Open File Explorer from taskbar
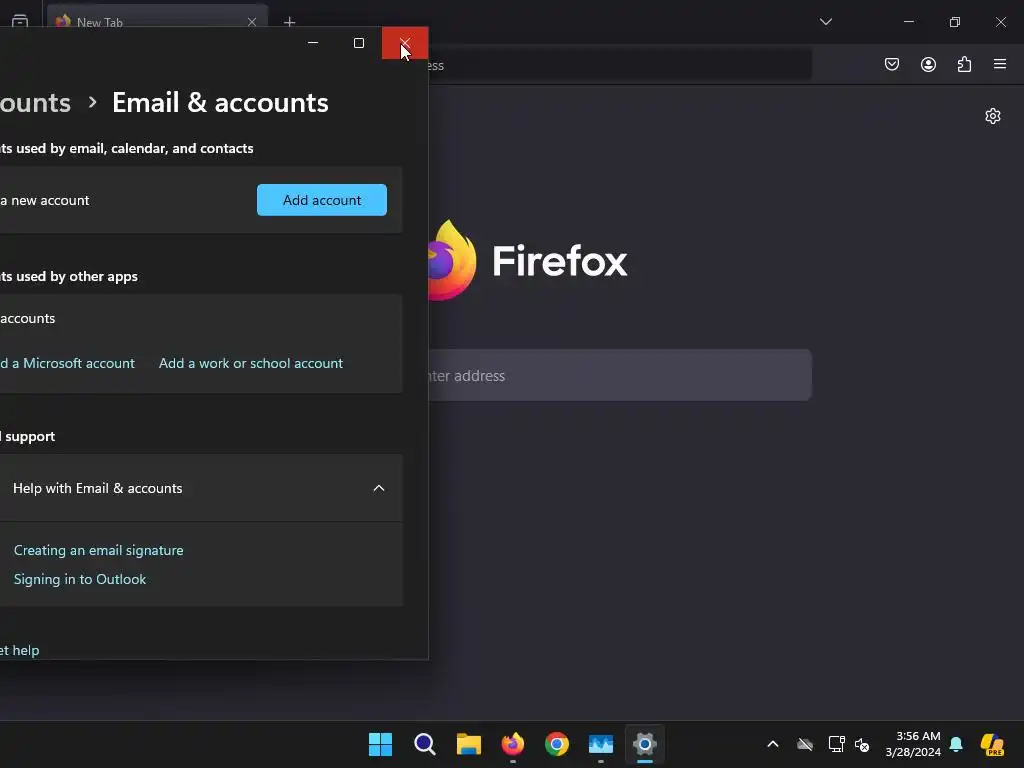Viewport: 1024px width, 768px height. click(469, 744)
